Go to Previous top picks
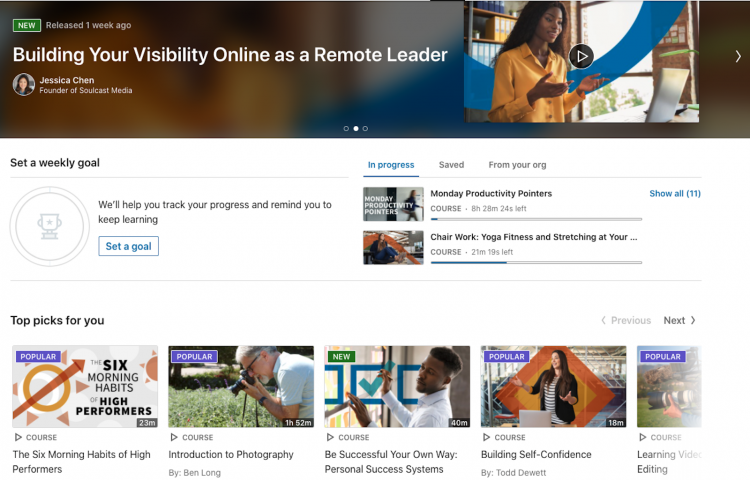 [x=626, y=320]
